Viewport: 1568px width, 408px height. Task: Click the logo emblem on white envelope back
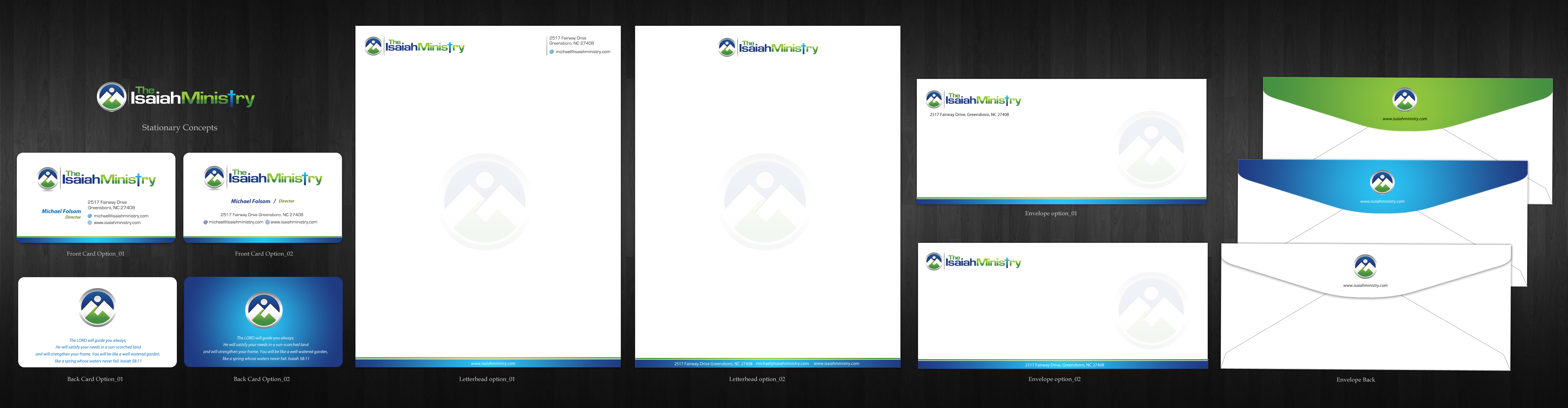coord(1365,266)
